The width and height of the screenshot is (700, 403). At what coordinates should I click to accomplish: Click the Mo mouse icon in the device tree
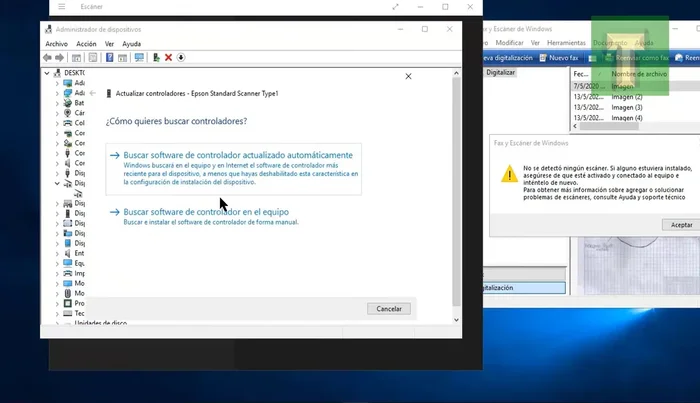pos(67,293)
